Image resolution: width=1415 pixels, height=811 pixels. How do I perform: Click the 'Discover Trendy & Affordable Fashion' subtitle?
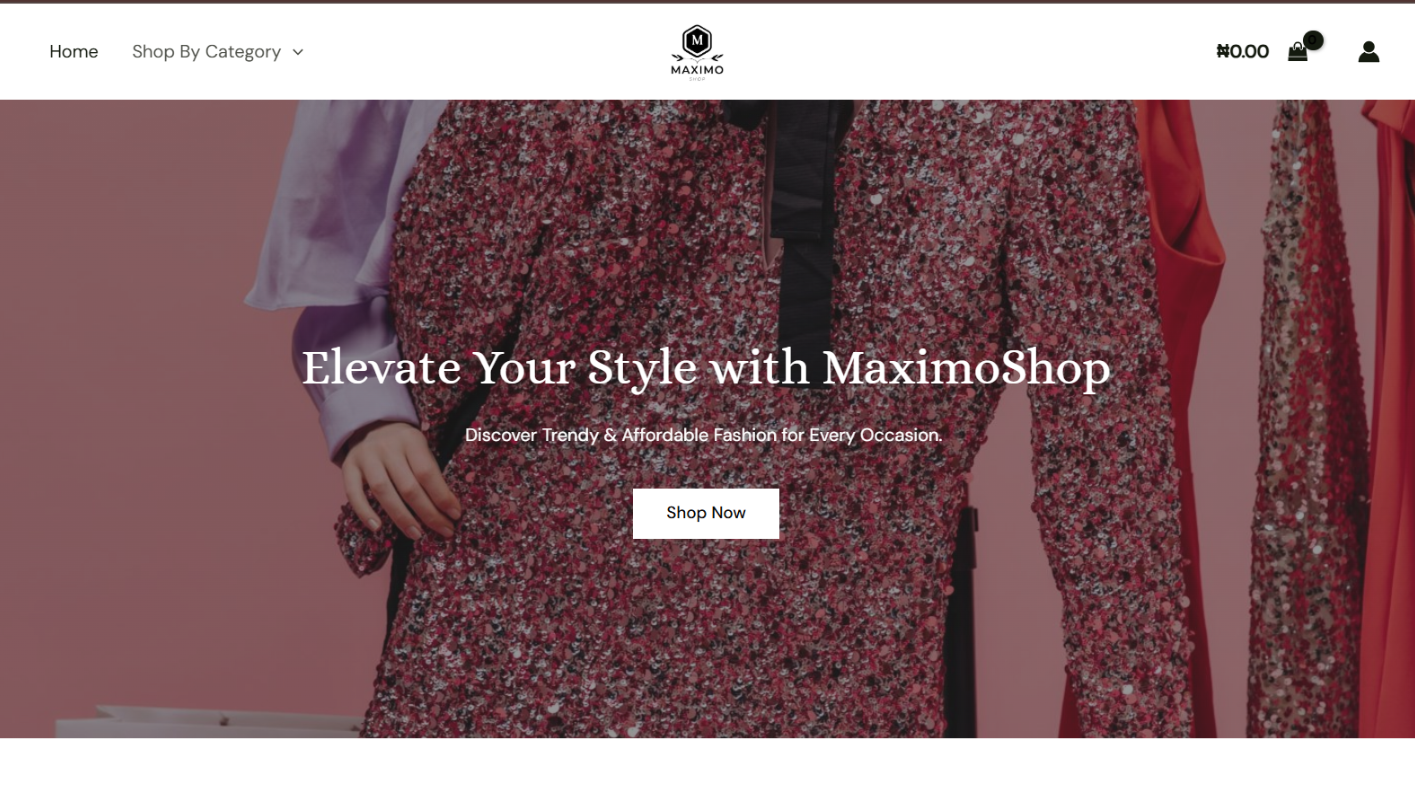pyautogui.click(x=704, y=435)
